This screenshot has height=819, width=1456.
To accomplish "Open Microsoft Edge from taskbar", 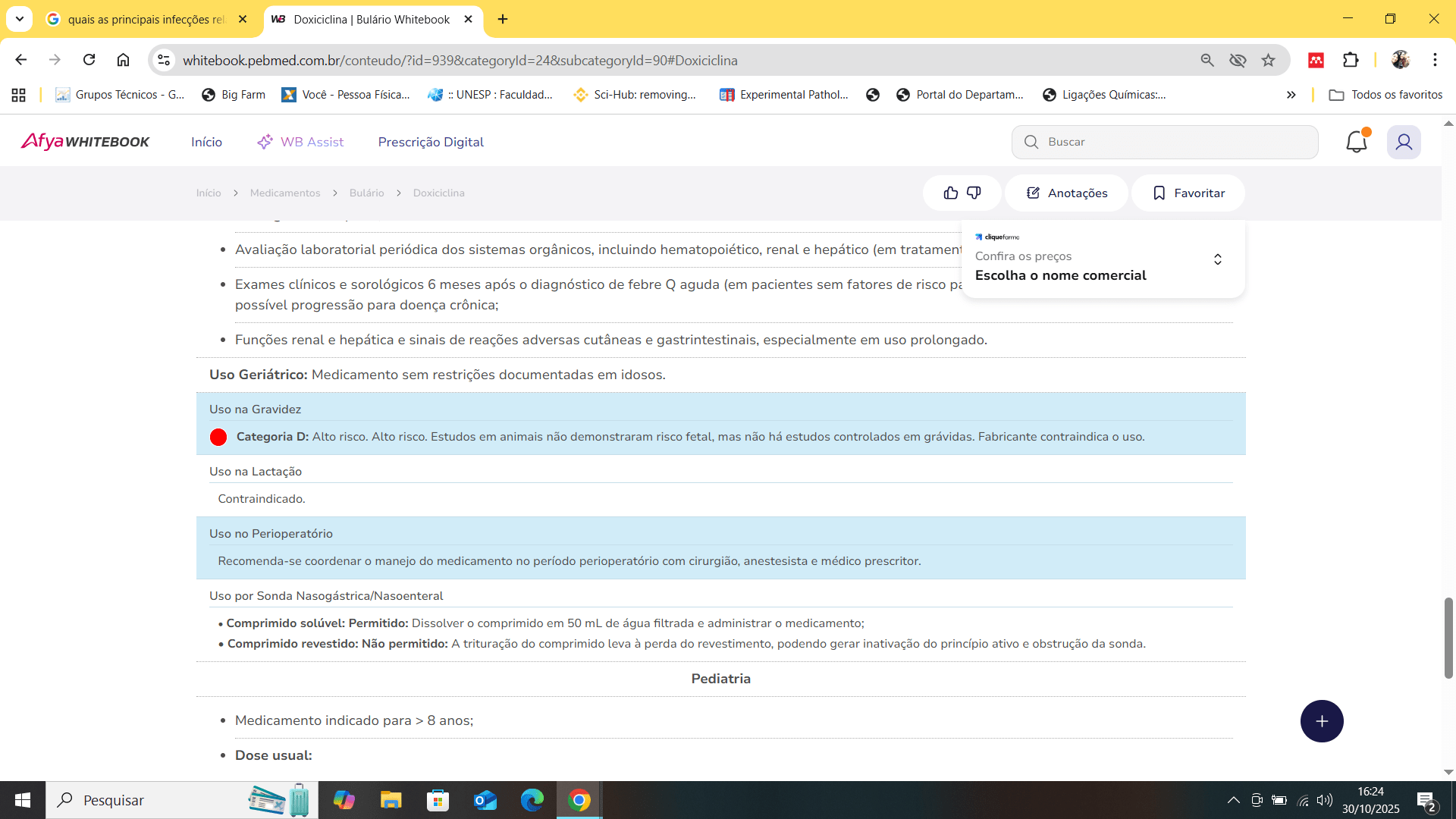I will (x=532, y=800).
